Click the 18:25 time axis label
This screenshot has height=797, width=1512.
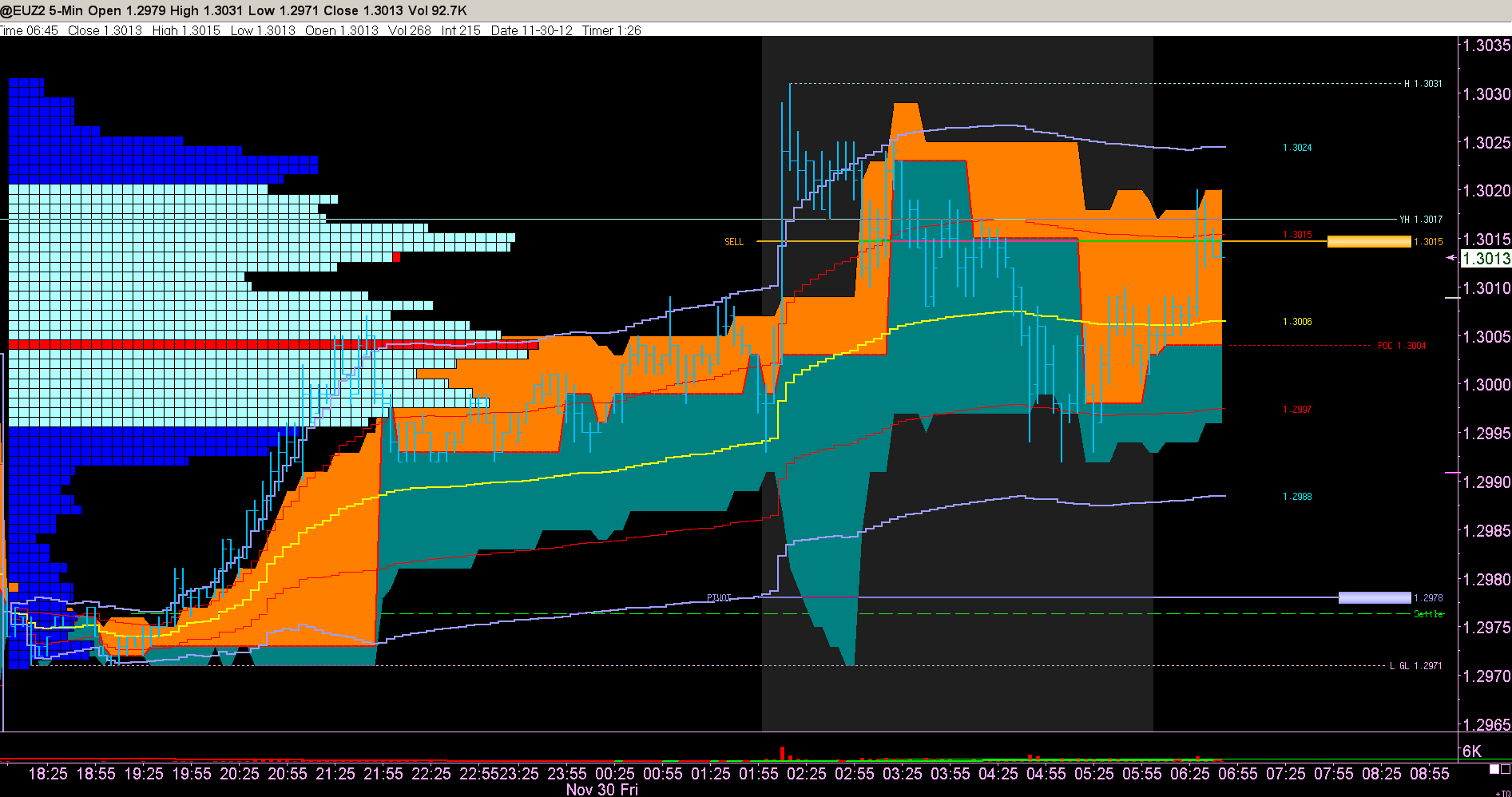pos(48,774)
